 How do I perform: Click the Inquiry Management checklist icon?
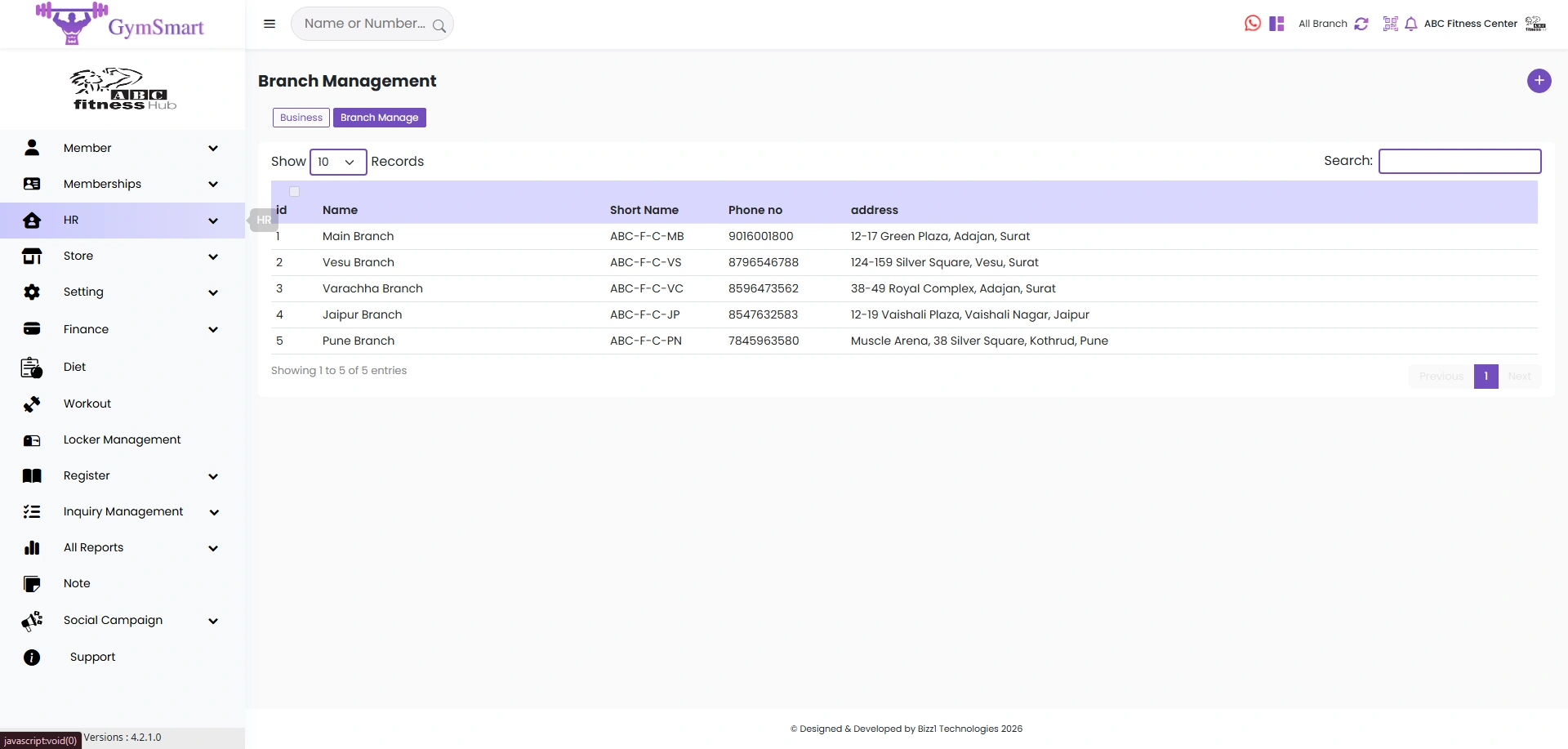click(32, 511)
